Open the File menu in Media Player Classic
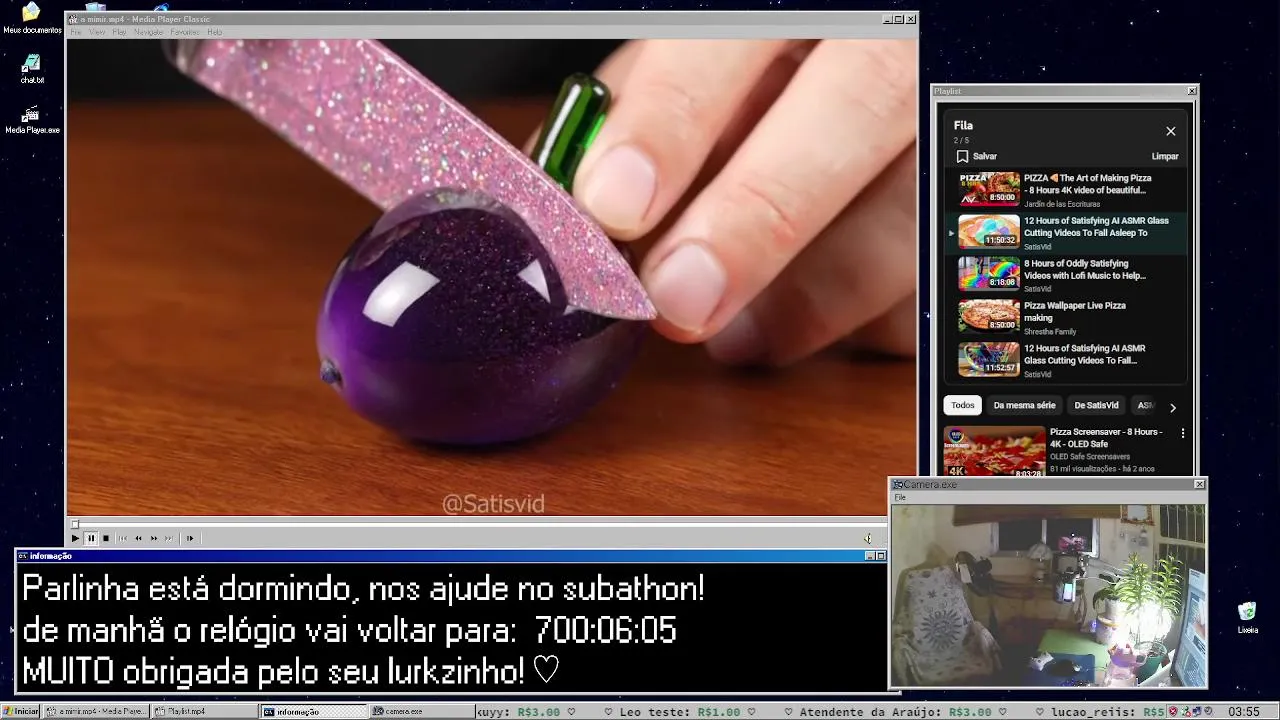 (76, 32)
